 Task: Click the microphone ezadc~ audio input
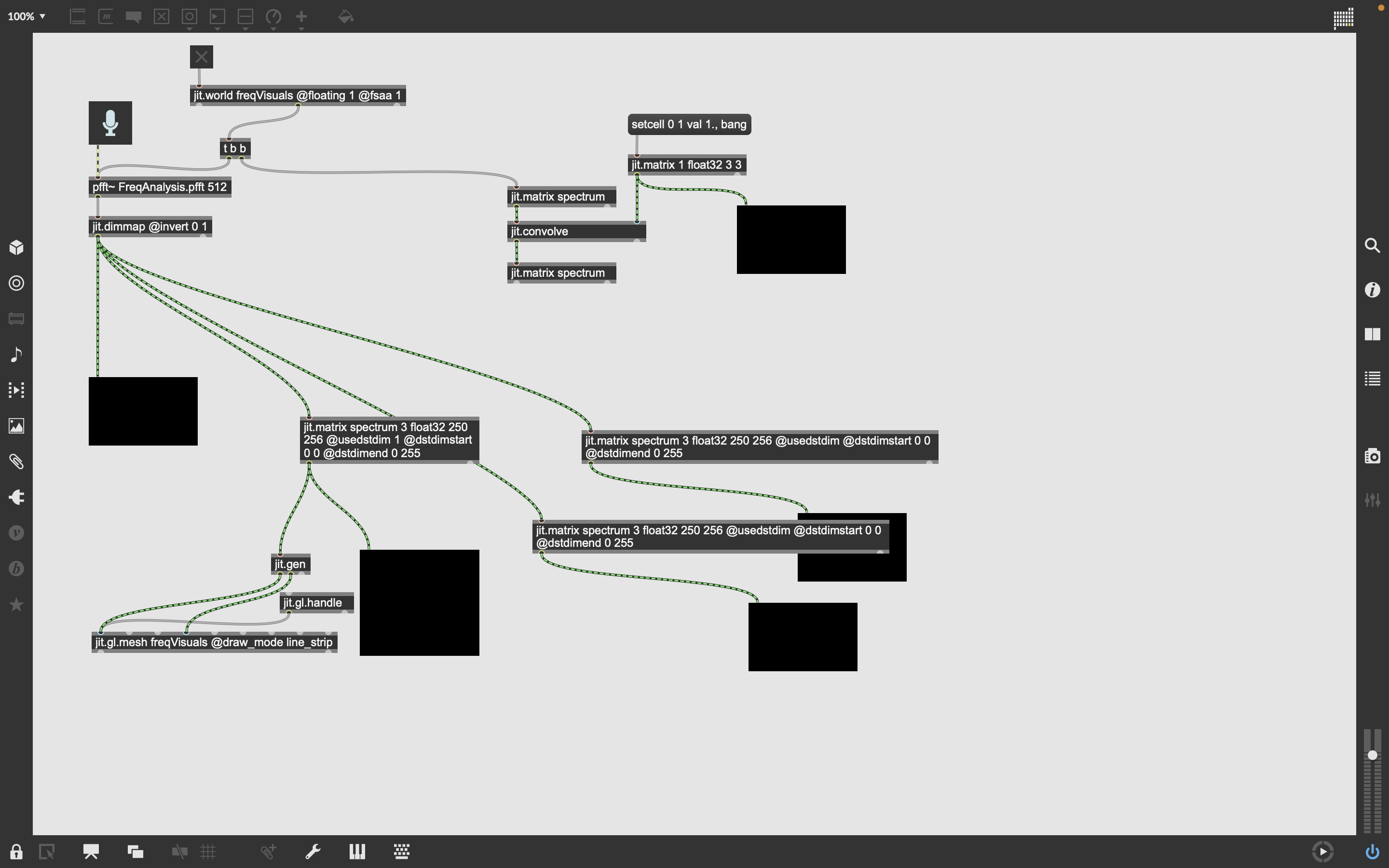coord(110,123)
